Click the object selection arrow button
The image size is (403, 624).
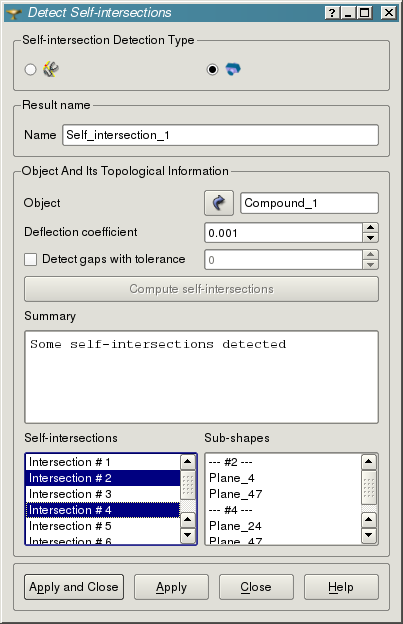[218, 203]
